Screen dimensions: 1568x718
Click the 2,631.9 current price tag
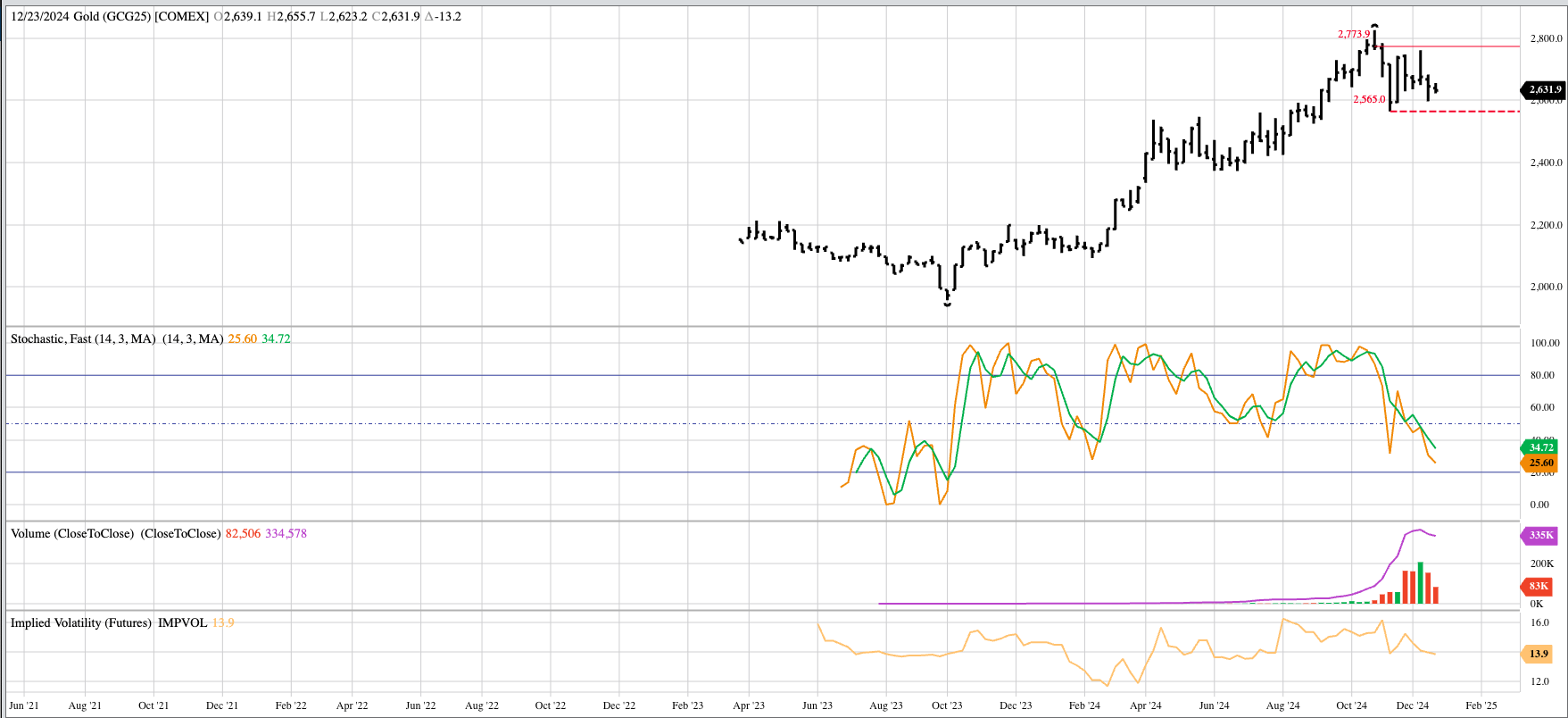tap(1544, 89)
